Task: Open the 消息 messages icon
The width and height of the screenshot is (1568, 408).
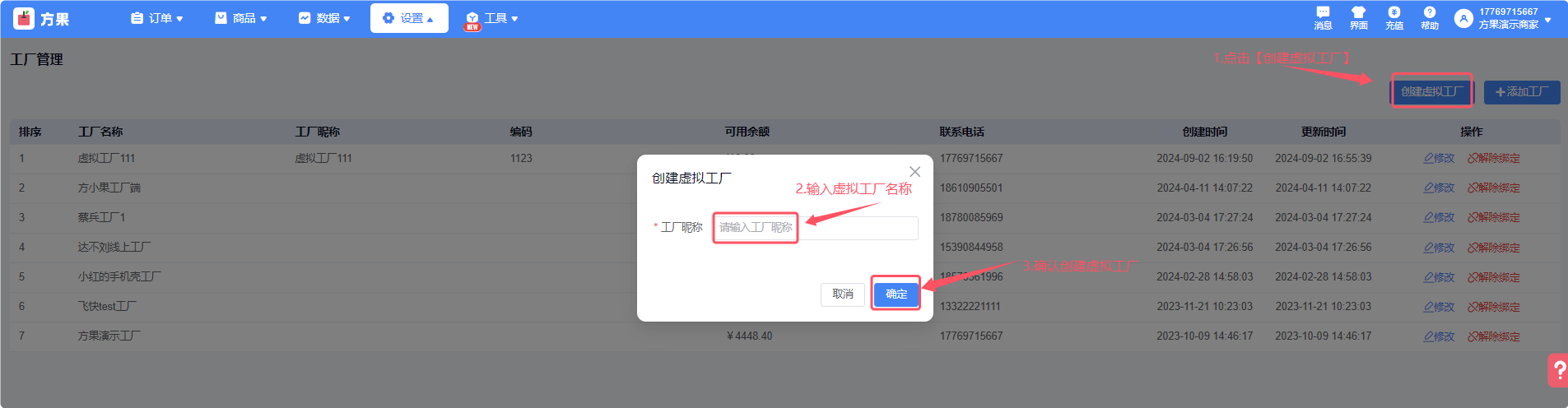Action: tap(1323, 18)
